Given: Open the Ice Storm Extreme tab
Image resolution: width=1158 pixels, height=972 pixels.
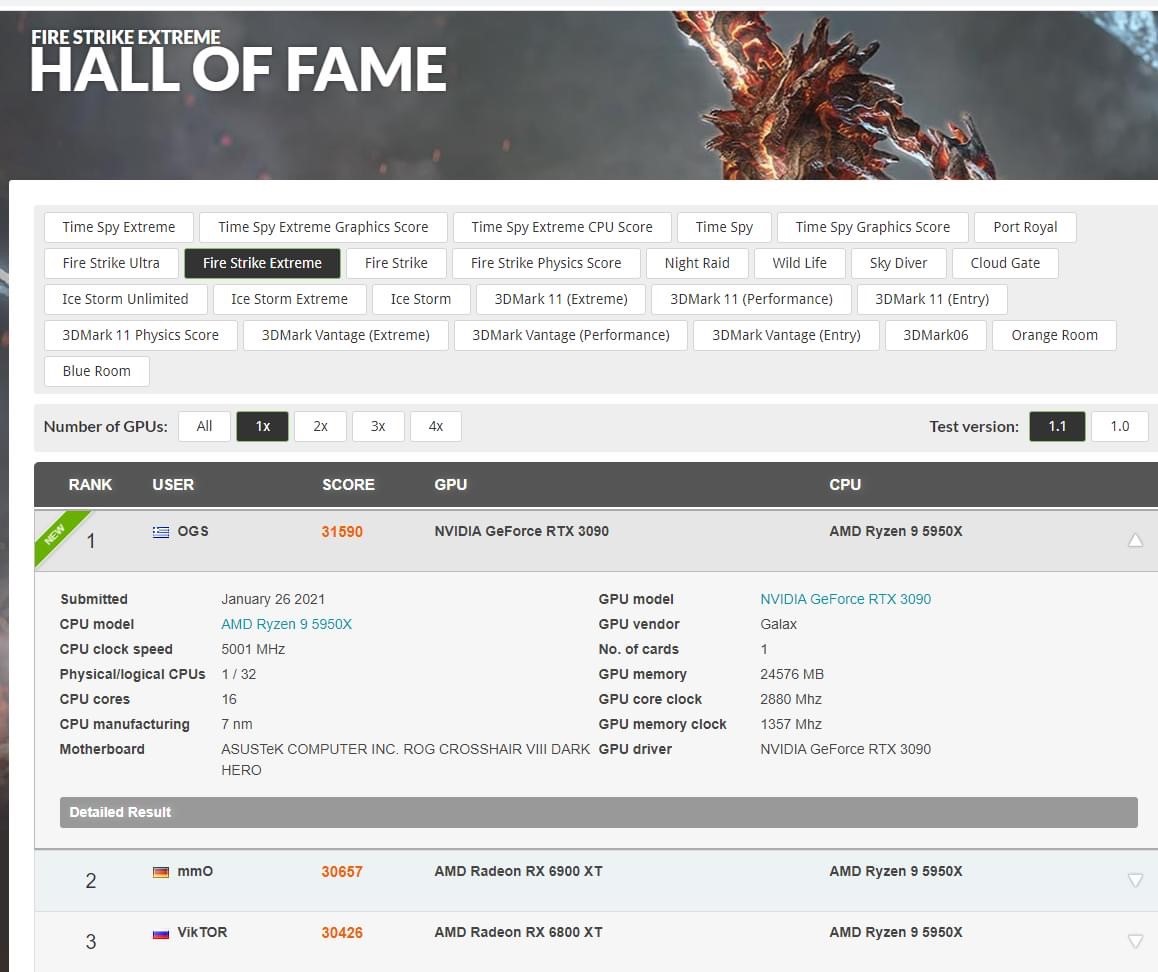Looking at the screenshot, I should (290, 299).
